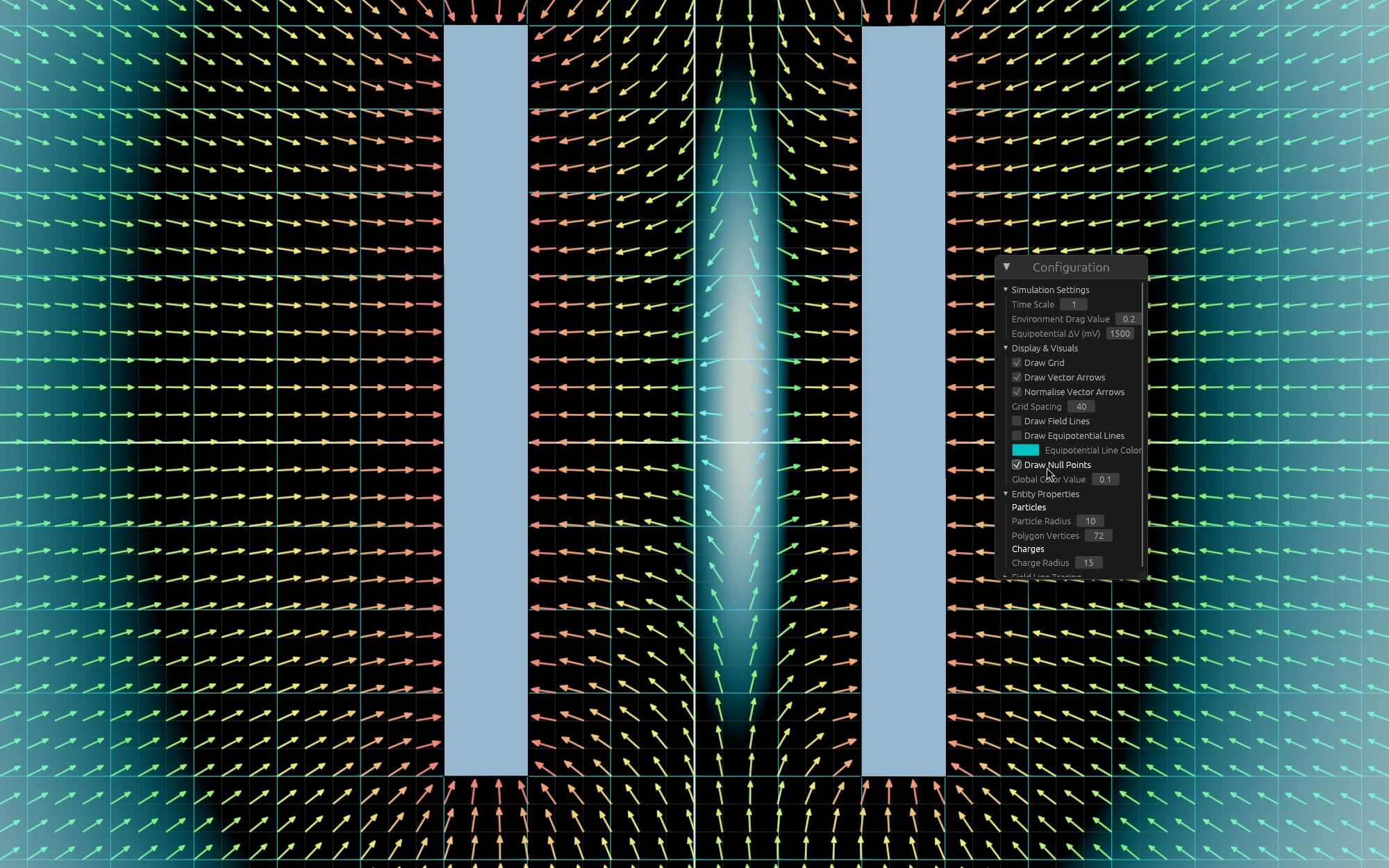Edit the Environment Drag Value field

pos(1129,319)
